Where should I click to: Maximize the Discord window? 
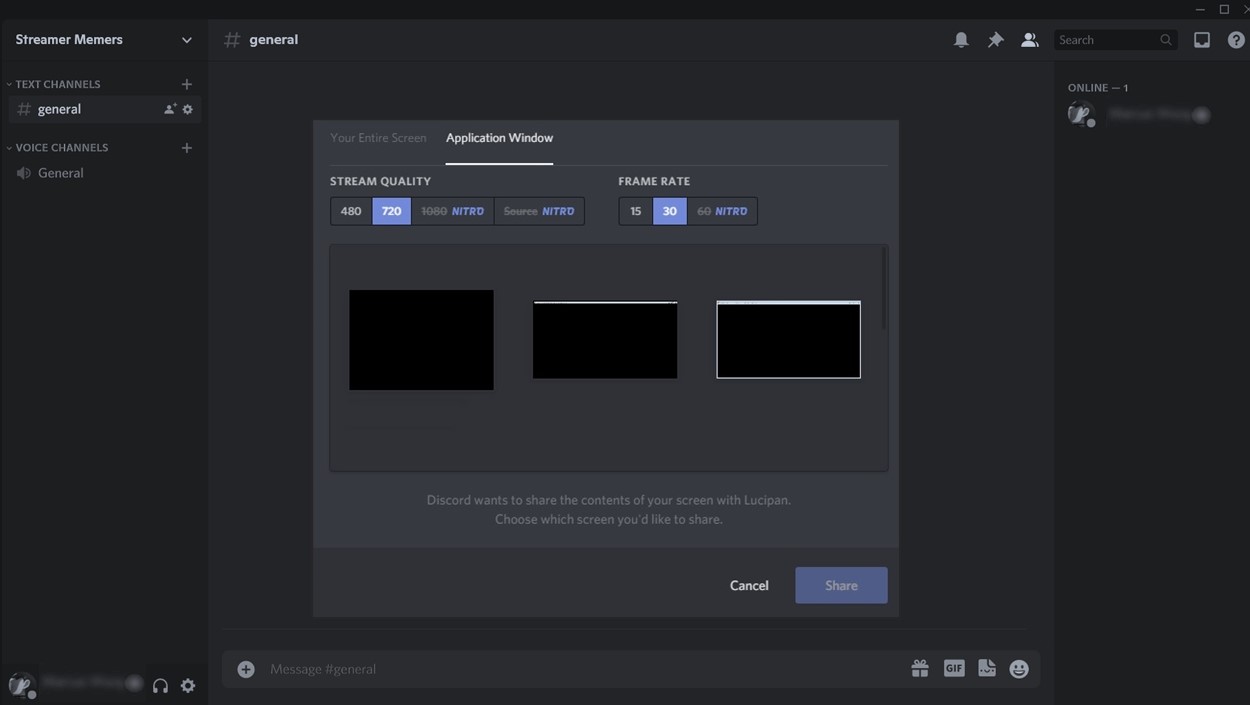pos(1224,9)
